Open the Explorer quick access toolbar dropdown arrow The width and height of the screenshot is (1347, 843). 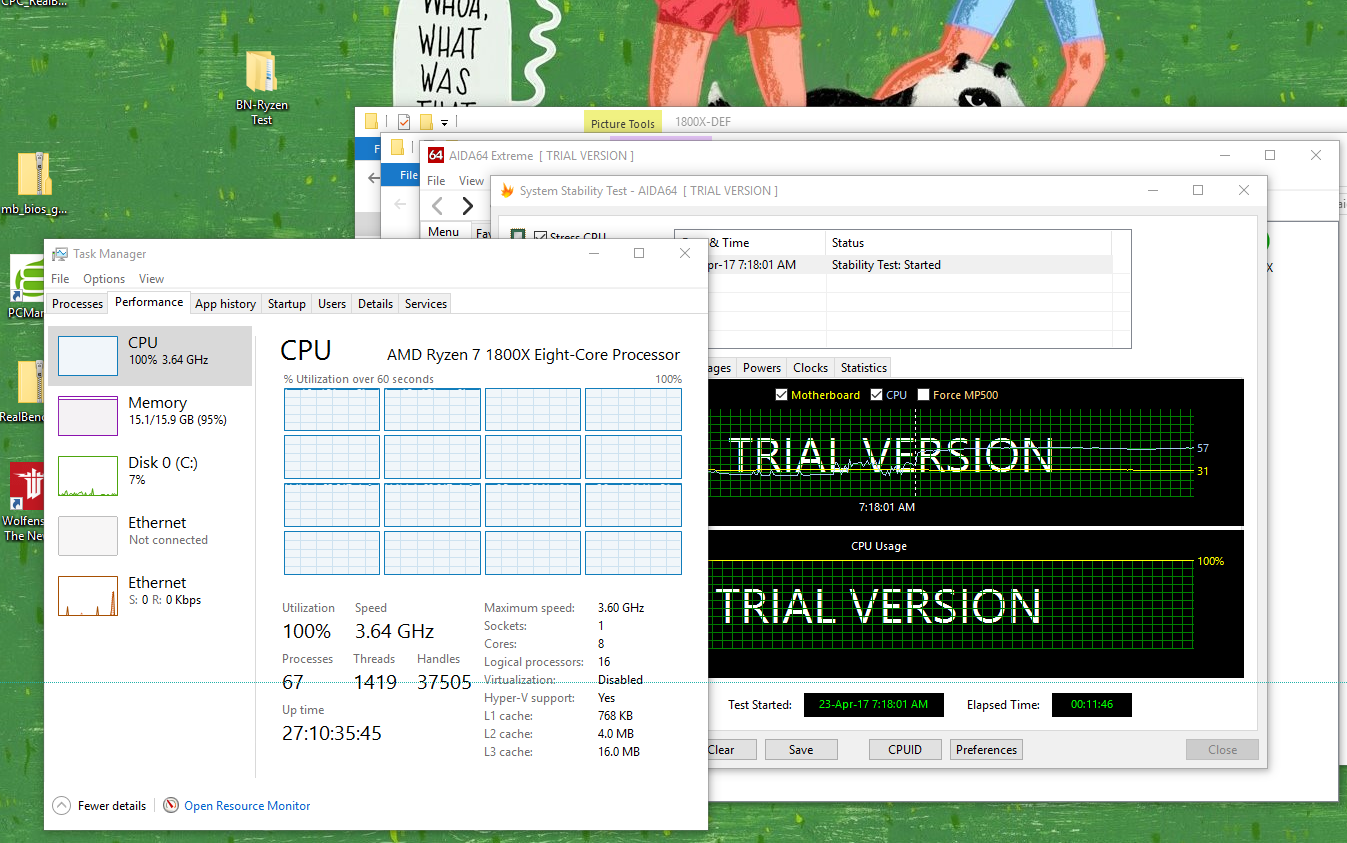(444, 123)
